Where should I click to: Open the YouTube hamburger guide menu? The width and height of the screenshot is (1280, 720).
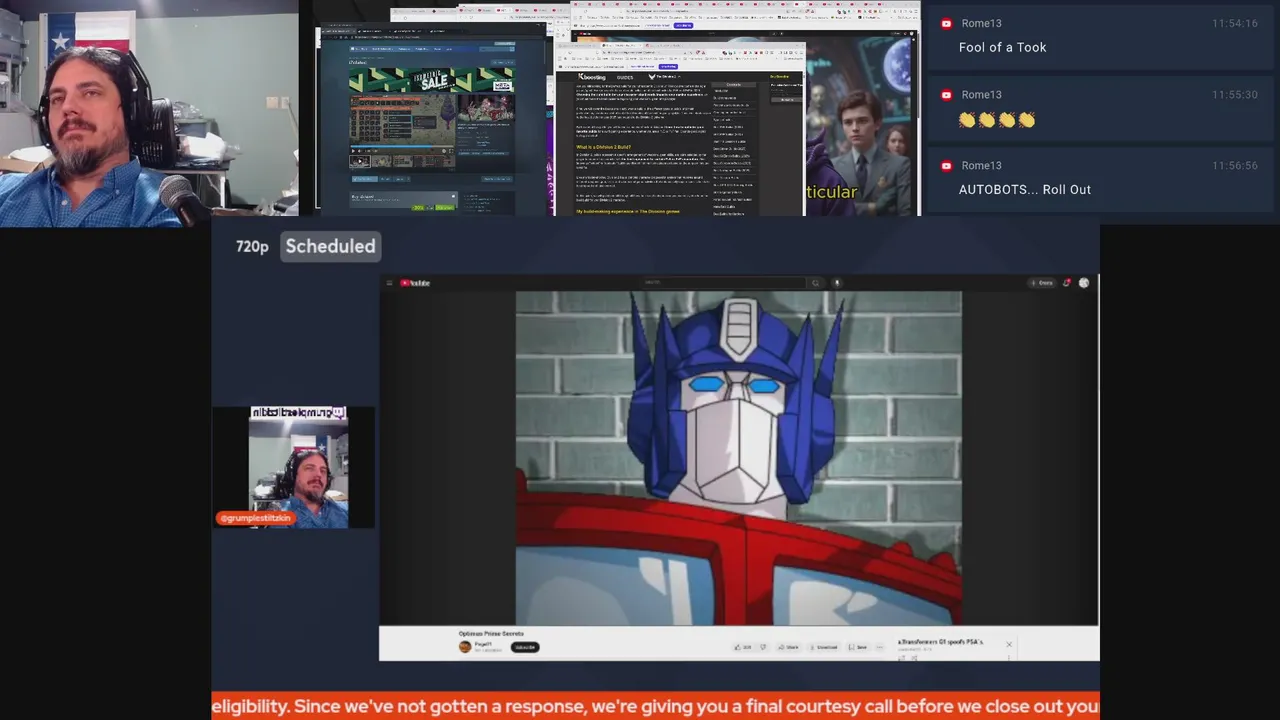390,283
